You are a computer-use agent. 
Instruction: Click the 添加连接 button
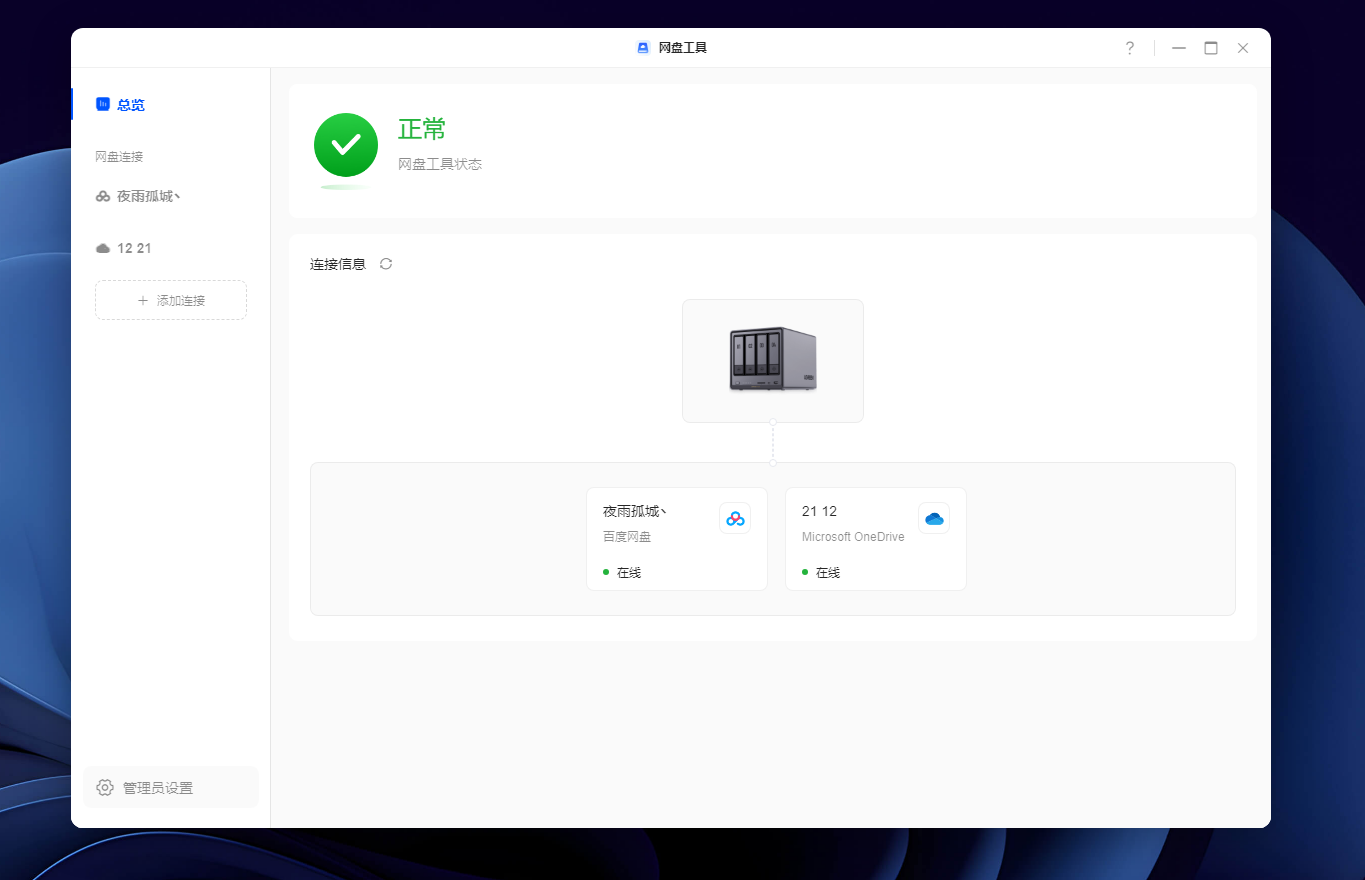(x=171, y=300)
